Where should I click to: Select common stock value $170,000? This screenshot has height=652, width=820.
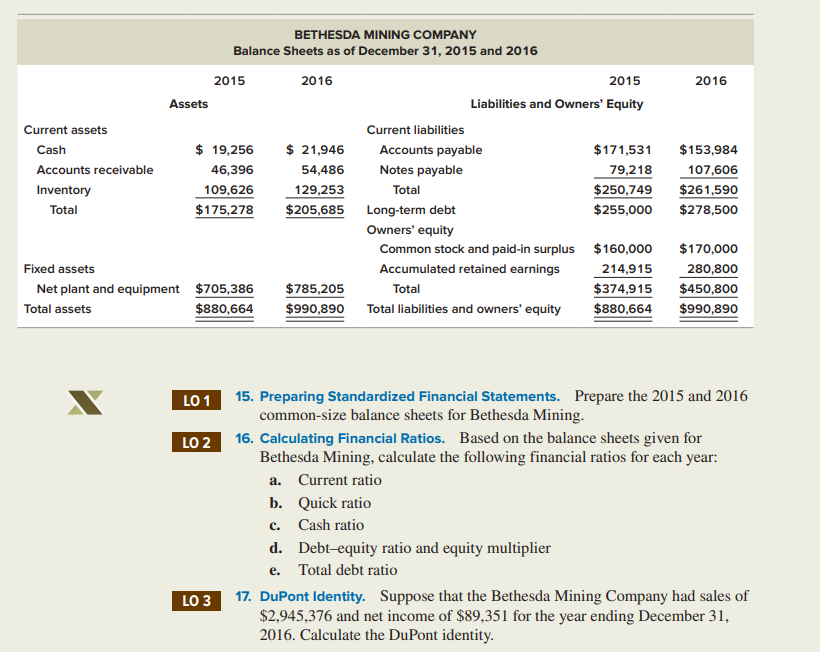pos(709,249)
